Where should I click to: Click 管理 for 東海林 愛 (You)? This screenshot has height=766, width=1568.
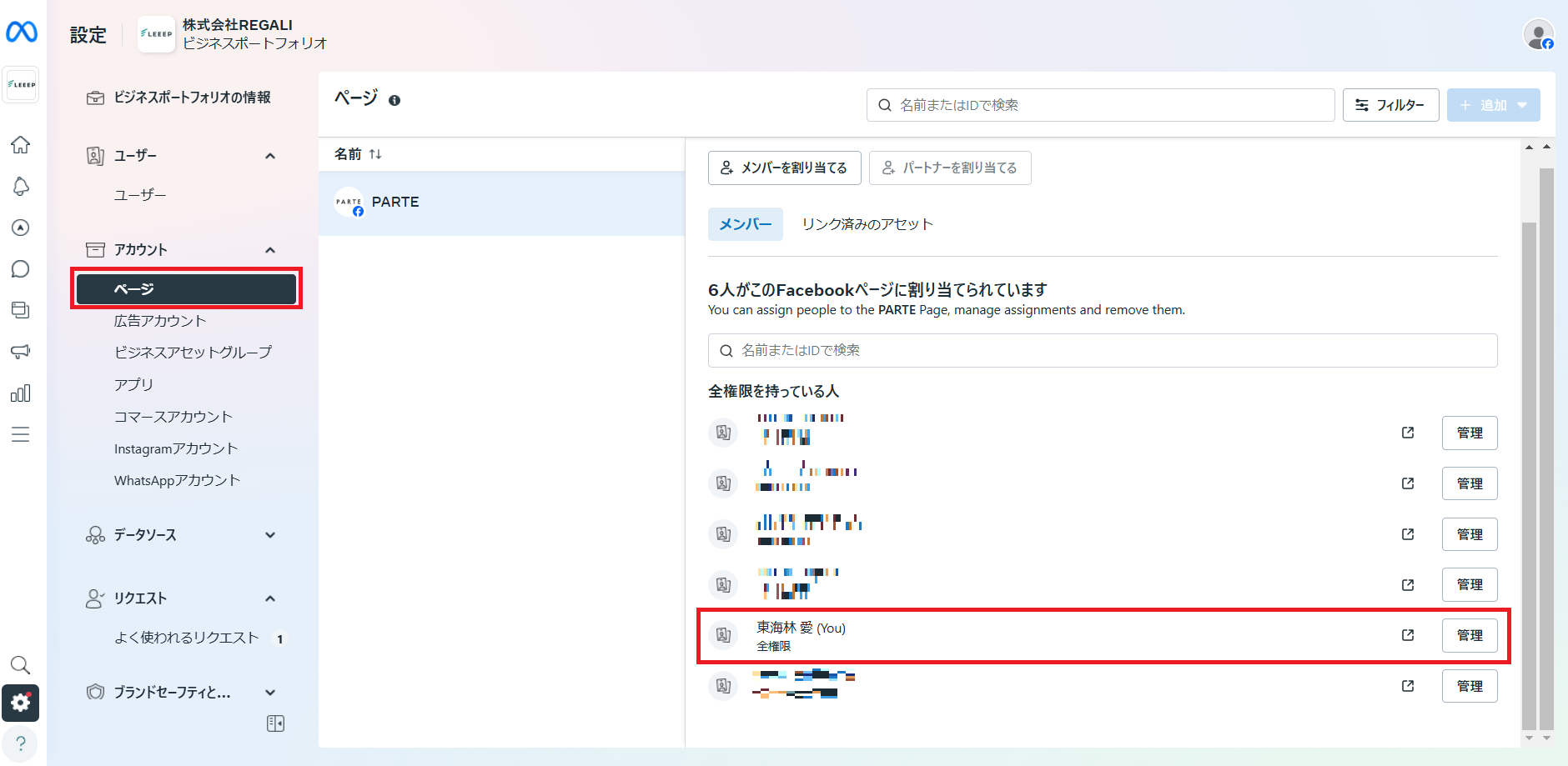tap(1470, 635)
